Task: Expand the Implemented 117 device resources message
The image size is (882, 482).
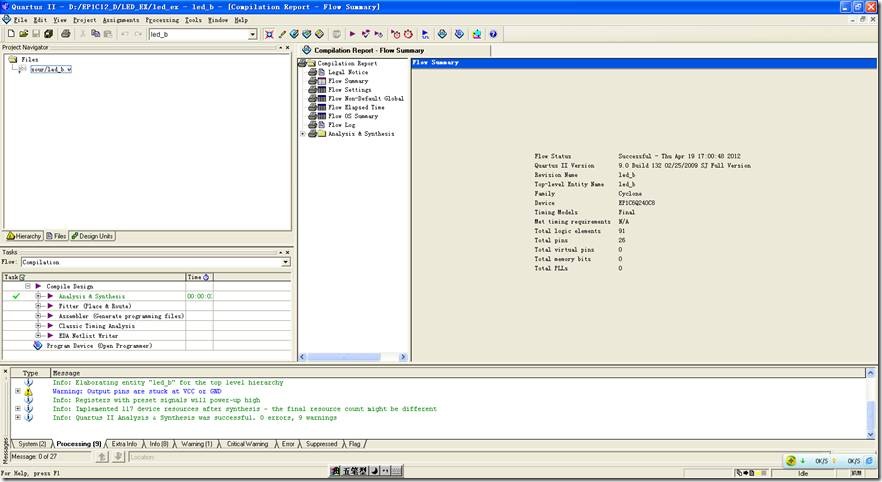Action: [18, 409]
